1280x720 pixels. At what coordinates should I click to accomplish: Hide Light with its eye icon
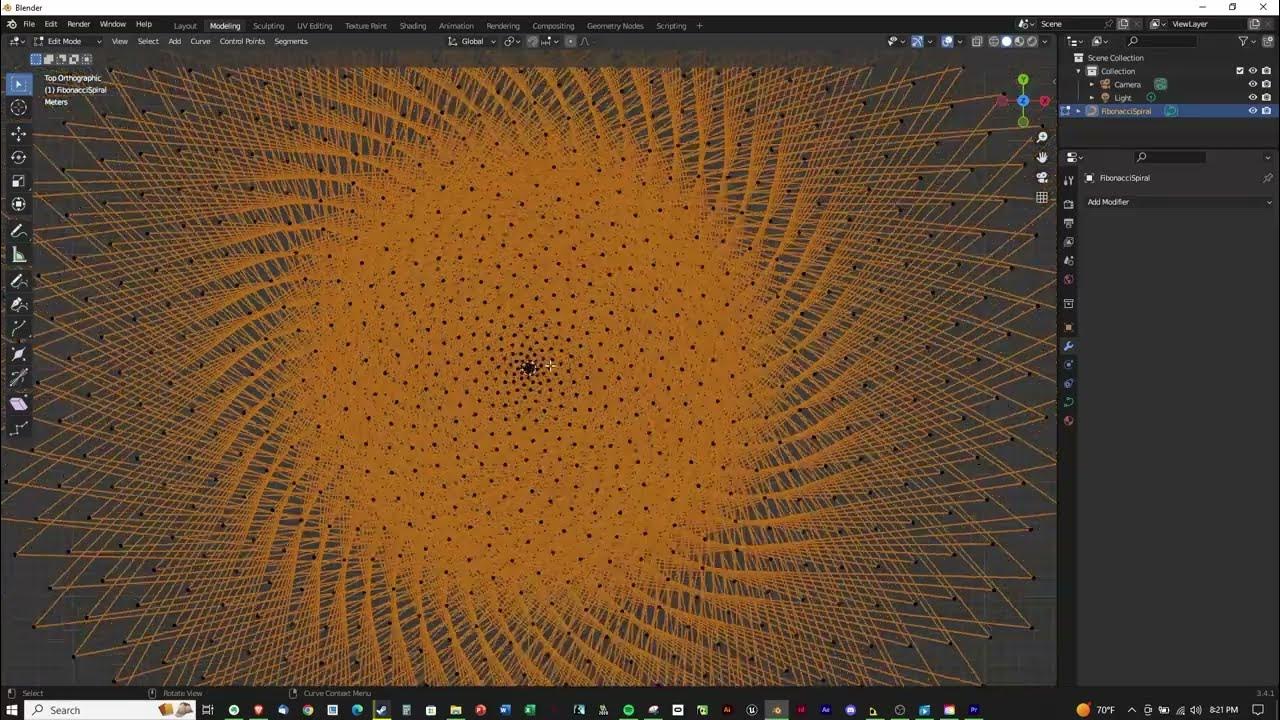coord(1253,98)
